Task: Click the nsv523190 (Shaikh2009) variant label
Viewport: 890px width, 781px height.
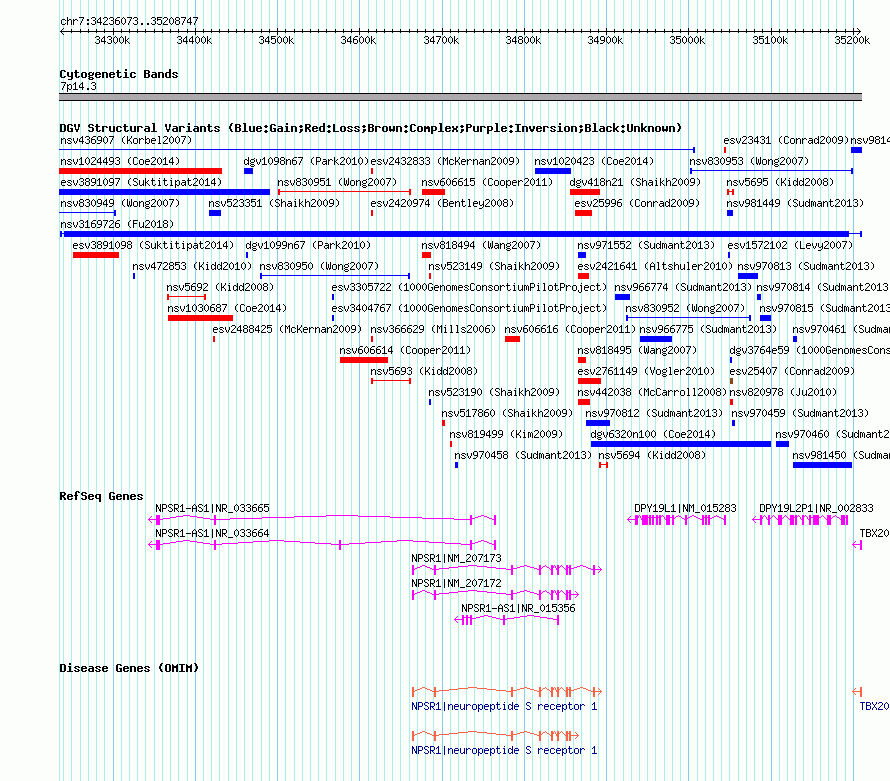Action: point(494,392)
